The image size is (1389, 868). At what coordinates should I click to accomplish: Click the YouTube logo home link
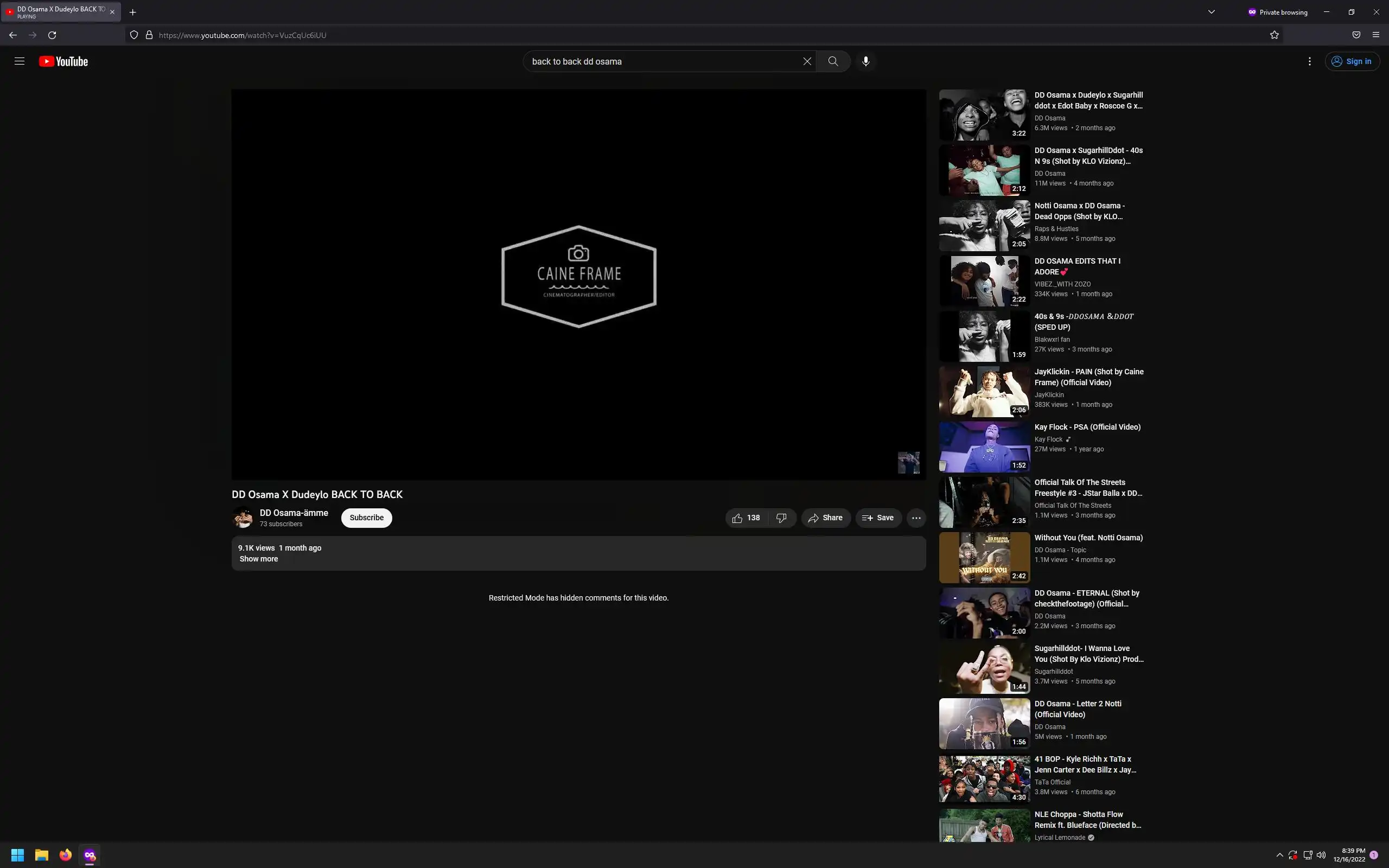pyautogui.click(x=63, y=61)
